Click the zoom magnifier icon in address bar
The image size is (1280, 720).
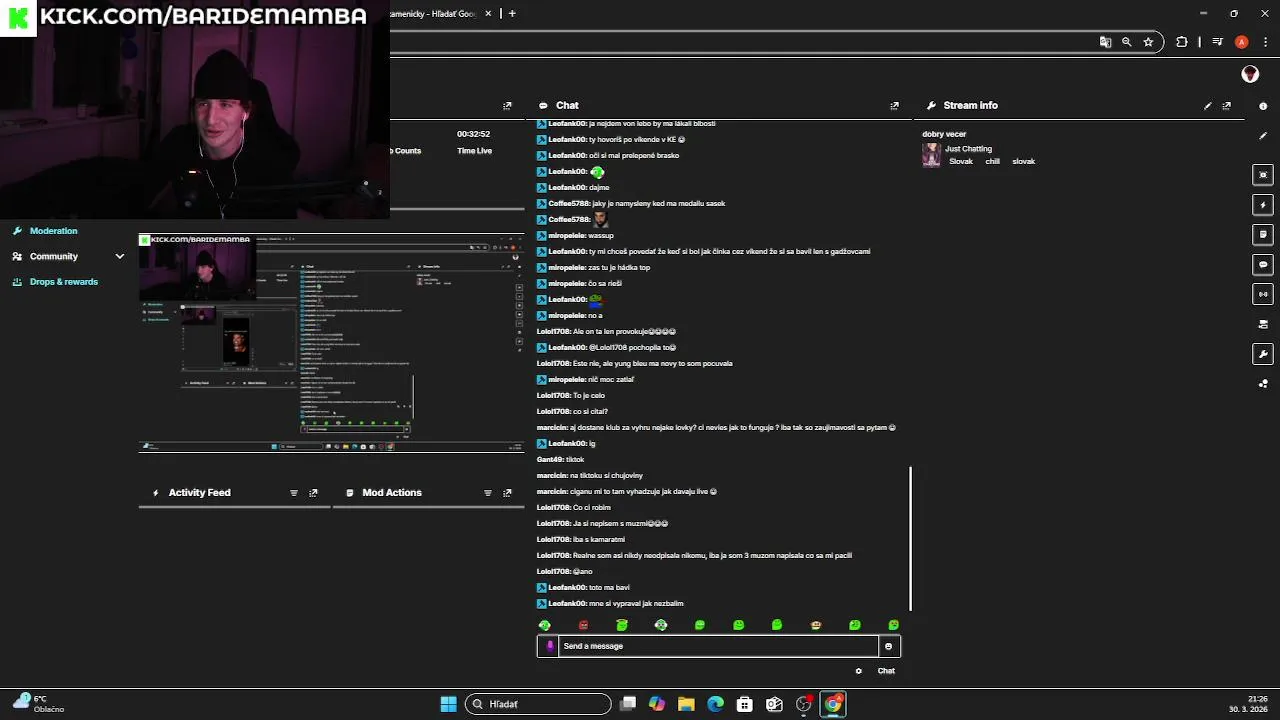[x=1127, y=42]
